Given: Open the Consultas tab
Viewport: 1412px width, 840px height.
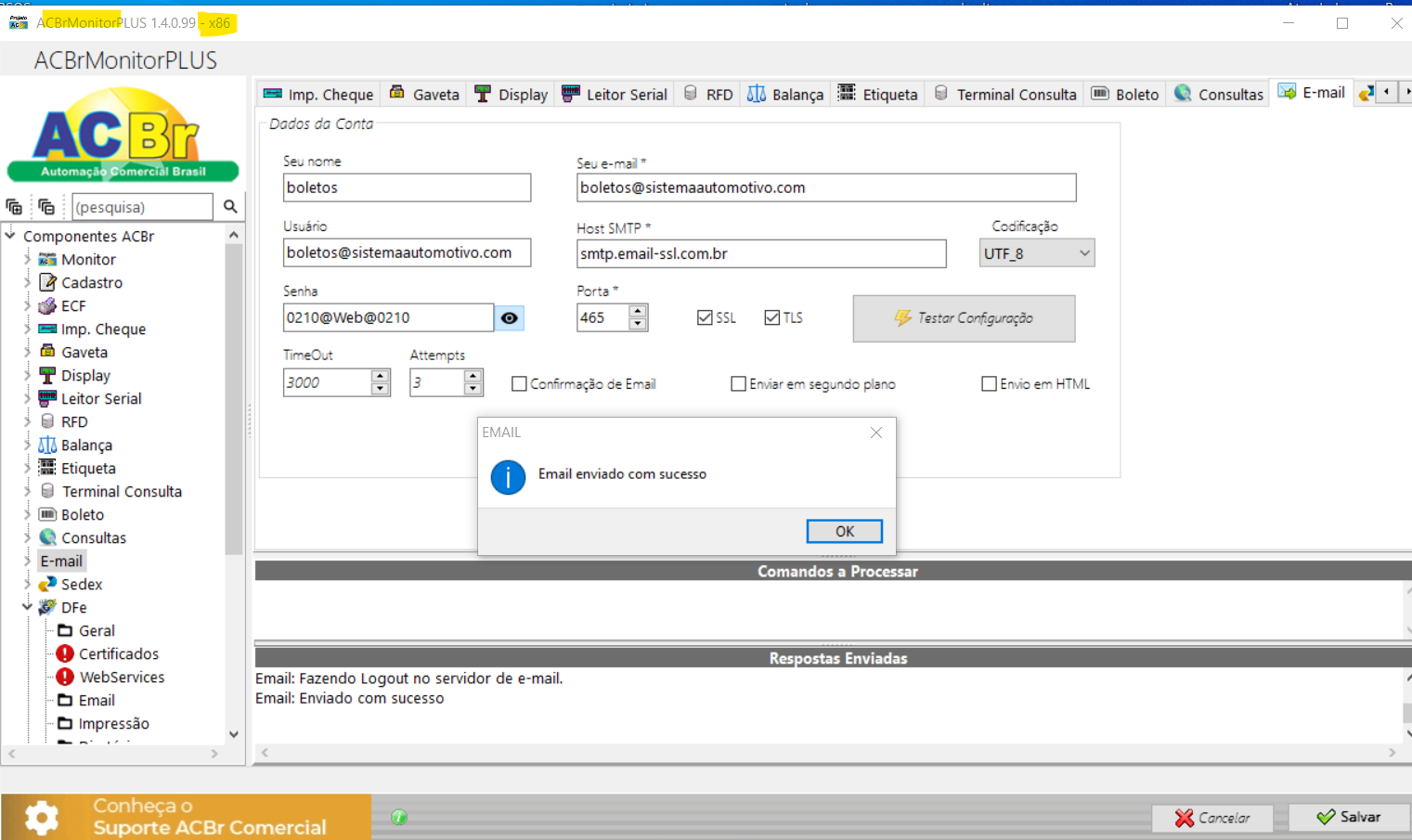Looking at the screenshot, I should click(1219, 94).
